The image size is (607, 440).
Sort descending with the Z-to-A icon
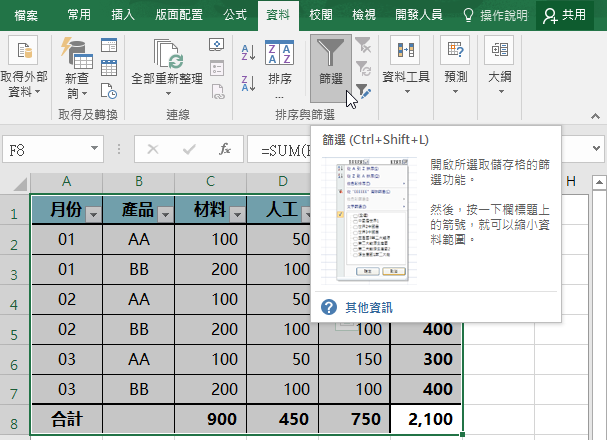tap(248, 83)
